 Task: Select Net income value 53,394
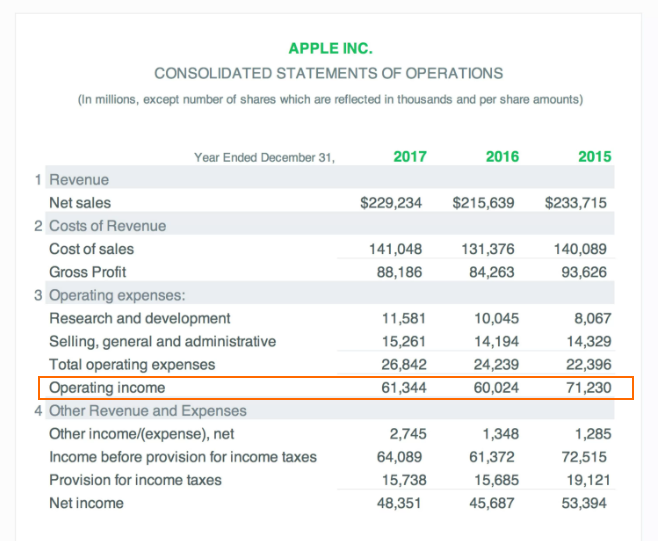[584, 503]
